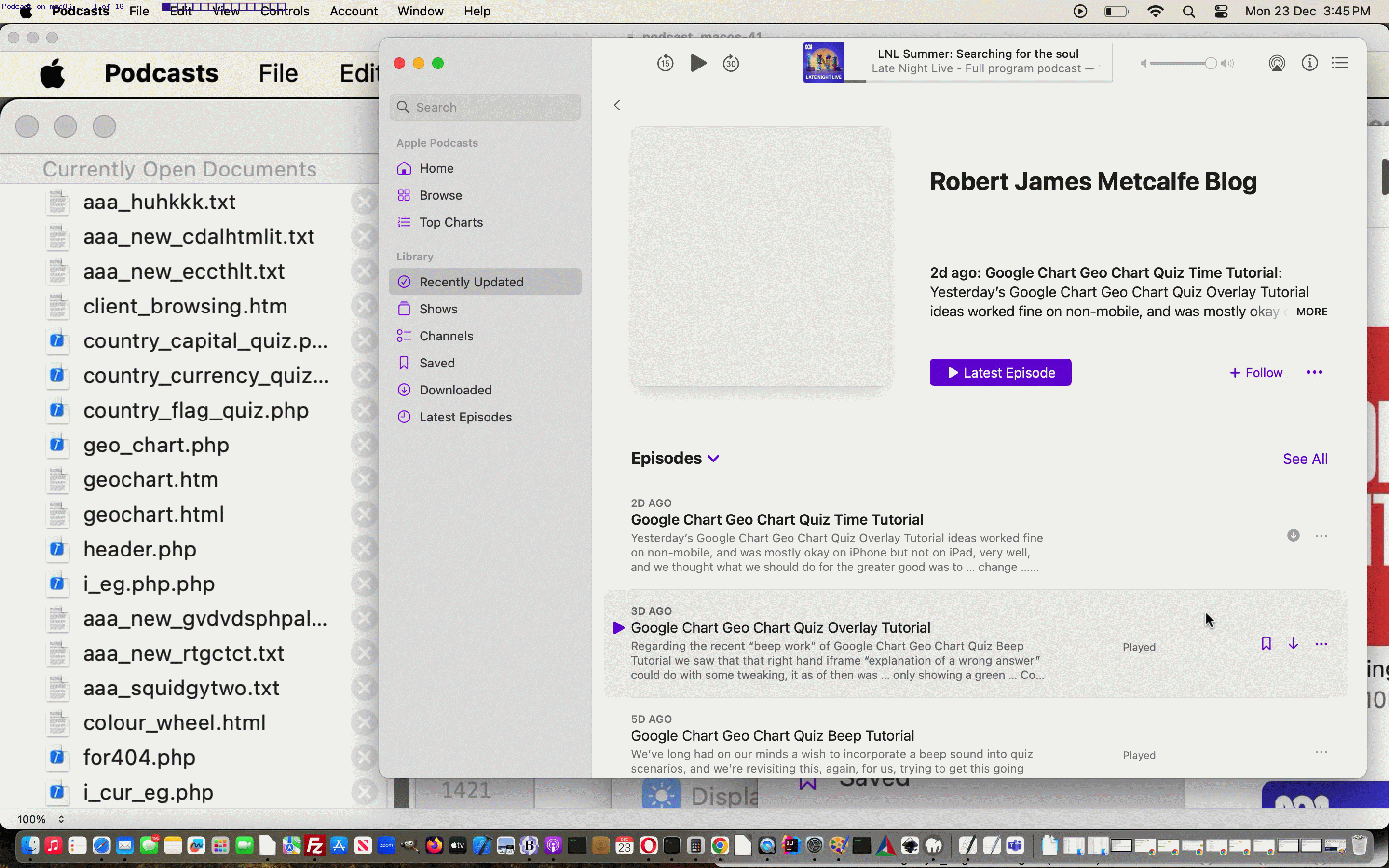Play the Quiz Overlay Tutorial episode

[x=618, y=628]
